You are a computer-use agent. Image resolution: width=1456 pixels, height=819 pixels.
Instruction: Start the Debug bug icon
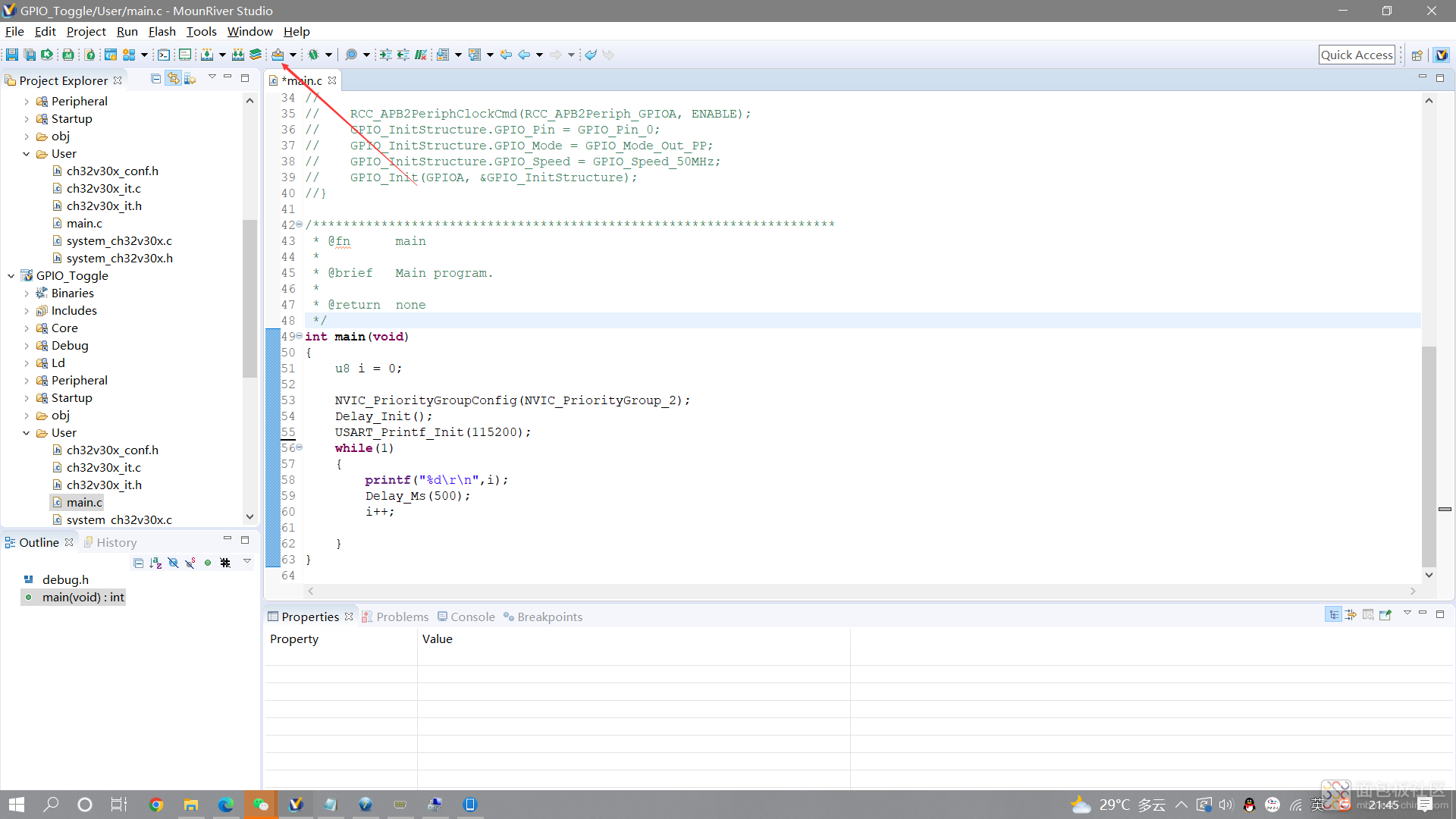(313, 55)
